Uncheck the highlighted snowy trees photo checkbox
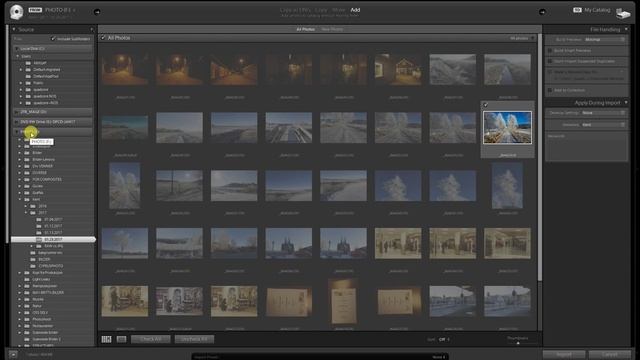This screenshot has height=360, width=640. pyautogui.click(x=486, y=105)
